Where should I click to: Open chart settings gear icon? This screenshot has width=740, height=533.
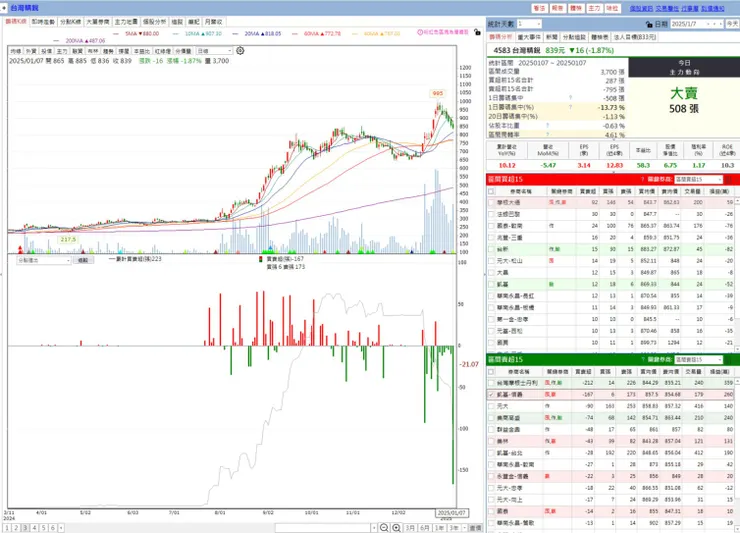[240, 51]
